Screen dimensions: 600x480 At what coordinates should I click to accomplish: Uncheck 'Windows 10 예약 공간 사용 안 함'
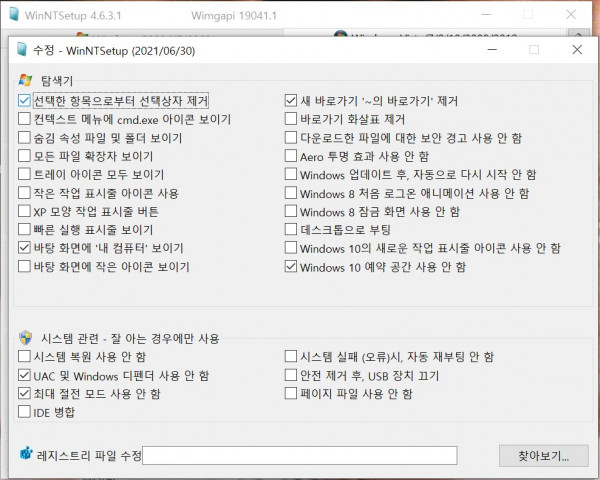pos(291,266)
